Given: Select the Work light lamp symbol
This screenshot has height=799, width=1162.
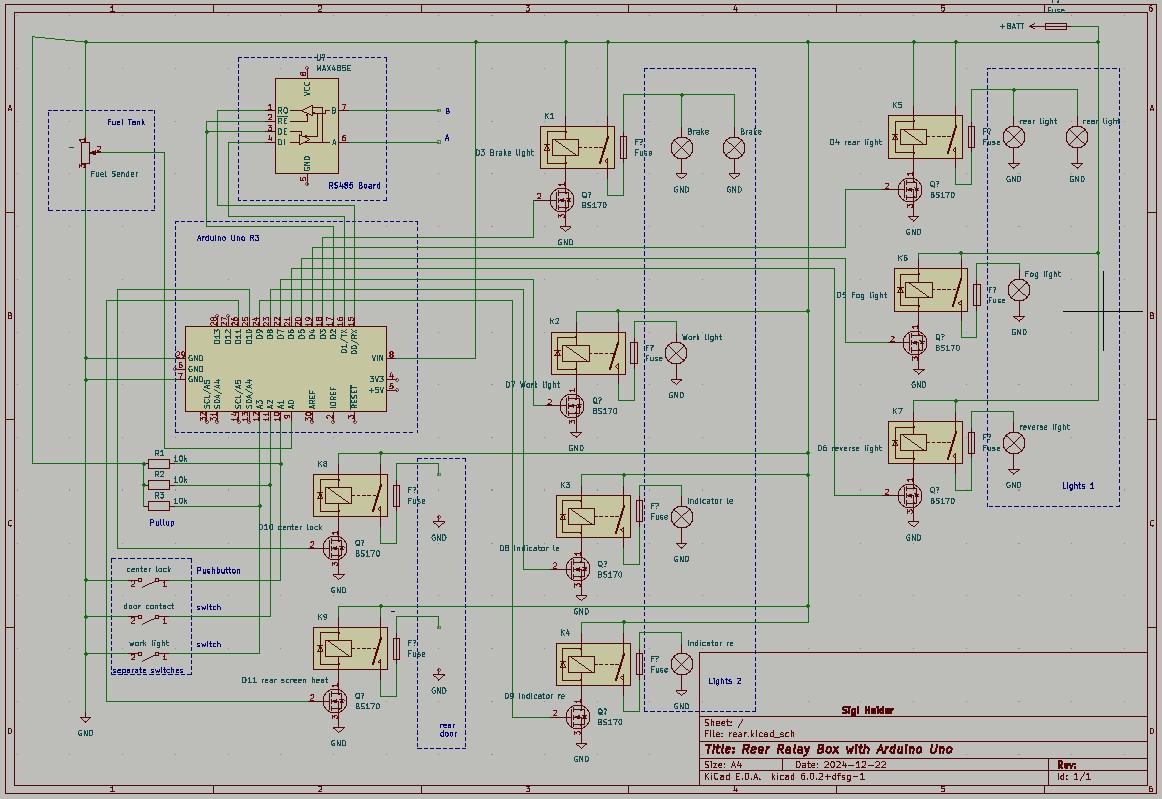Looking at the screenshot, I should [677, 353].
